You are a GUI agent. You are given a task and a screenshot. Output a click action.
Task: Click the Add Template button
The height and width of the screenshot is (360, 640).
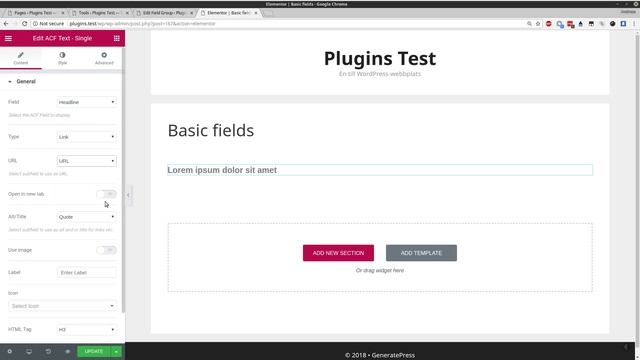(421, 253)
